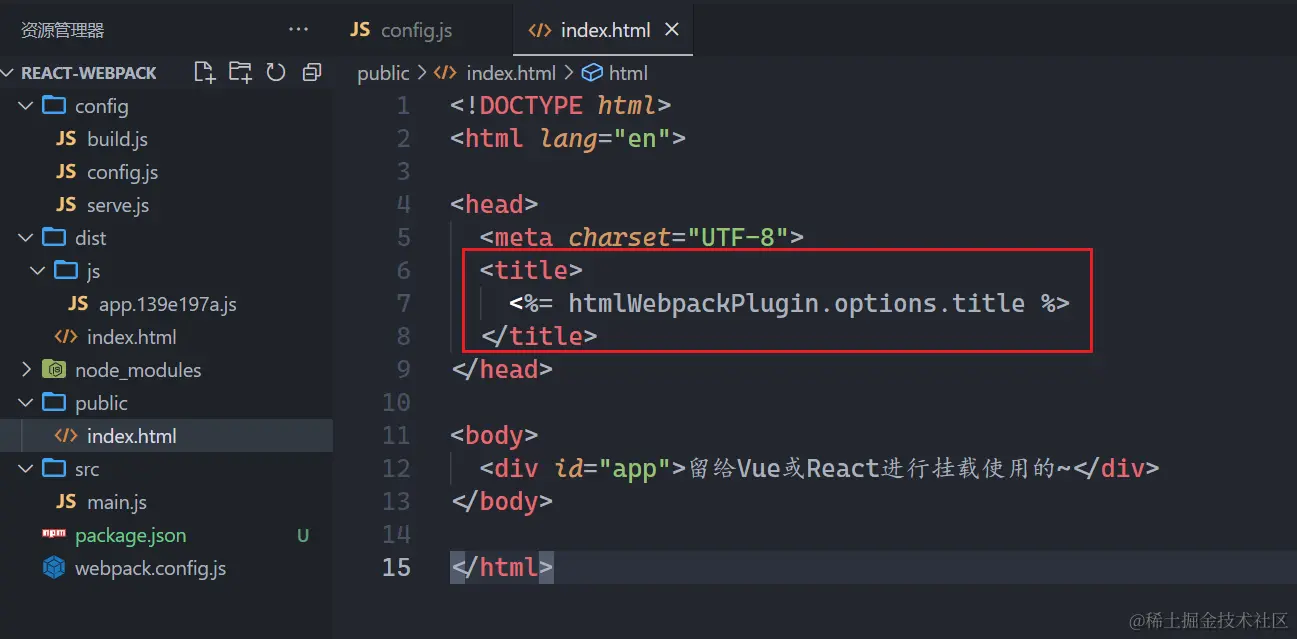Click the public breadcrumb segment
1297x639 pixels.
coord(383,73)
